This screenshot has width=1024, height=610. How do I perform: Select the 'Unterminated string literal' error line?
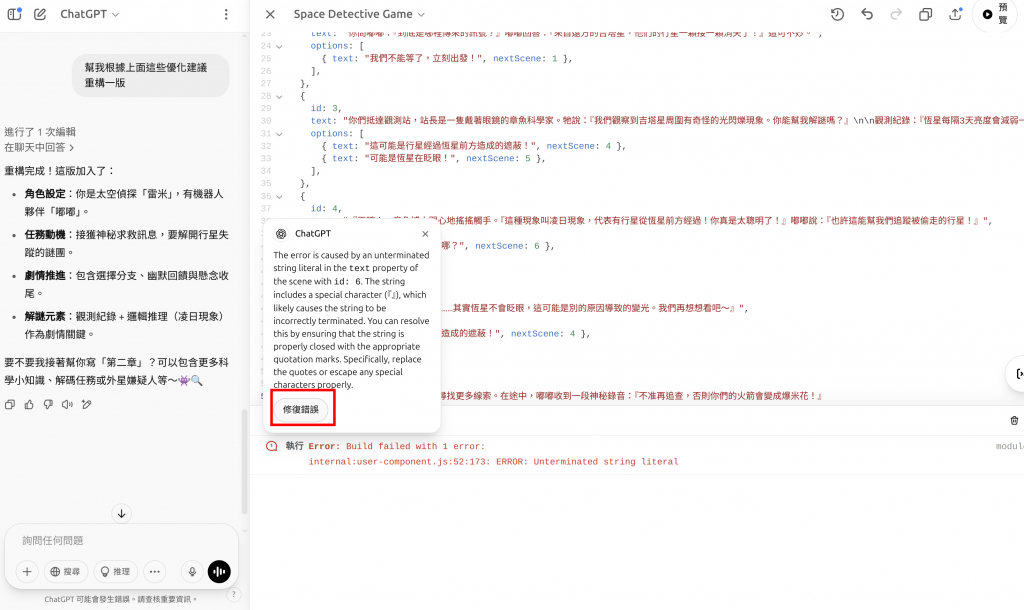(x=493, y=462)
